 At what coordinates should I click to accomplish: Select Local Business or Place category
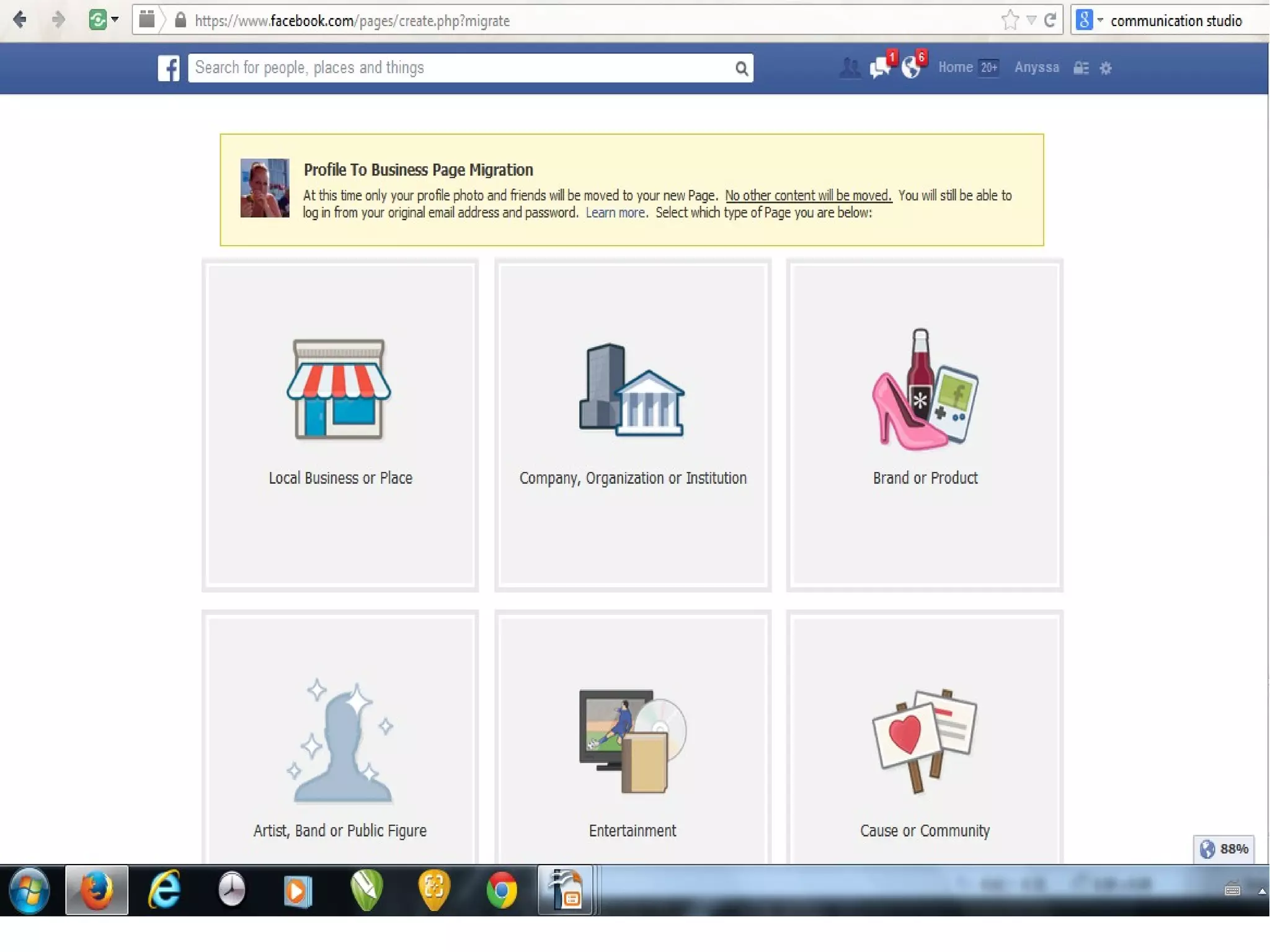pos(340,425)
